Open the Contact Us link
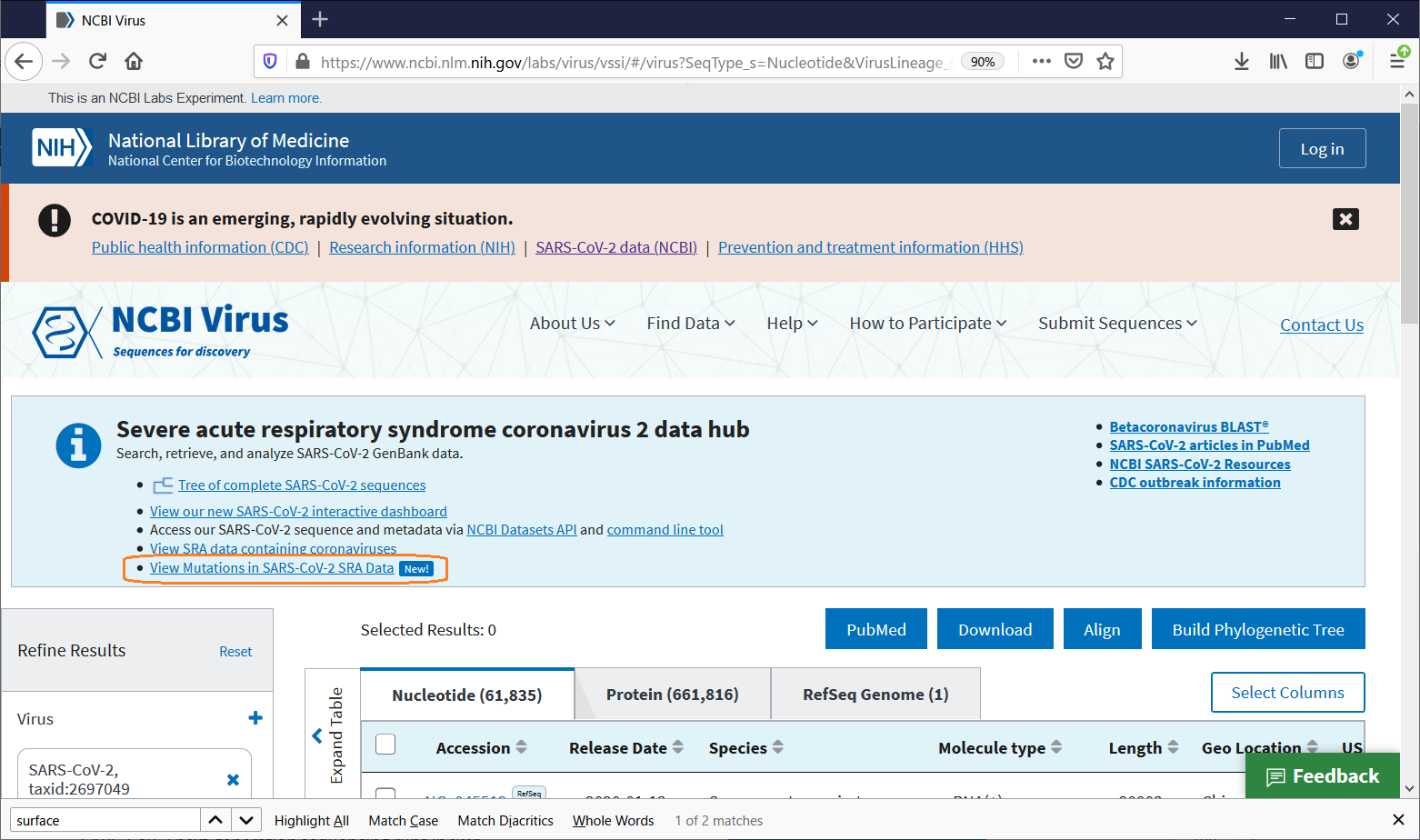1420x840 pixels. [1322, 325]
